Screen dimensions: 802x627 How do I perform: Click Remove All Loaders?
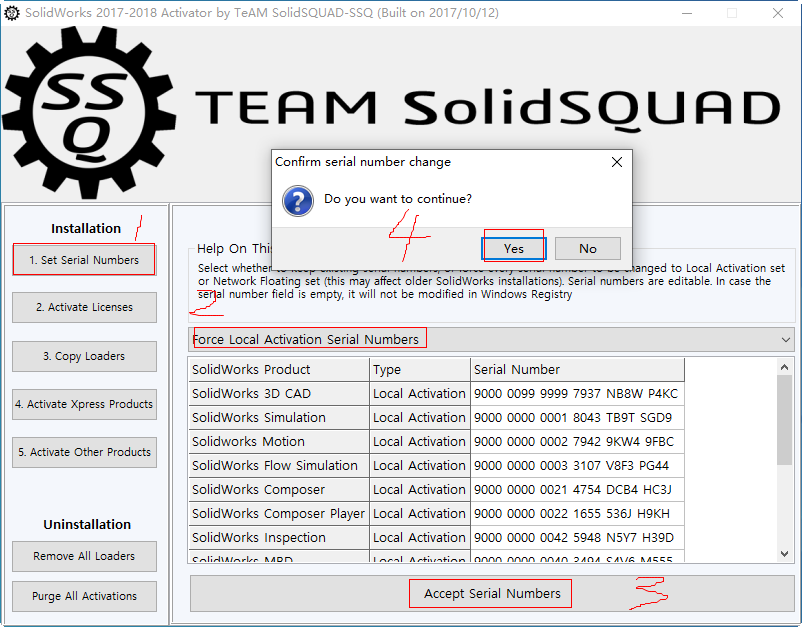coord(84,556)
